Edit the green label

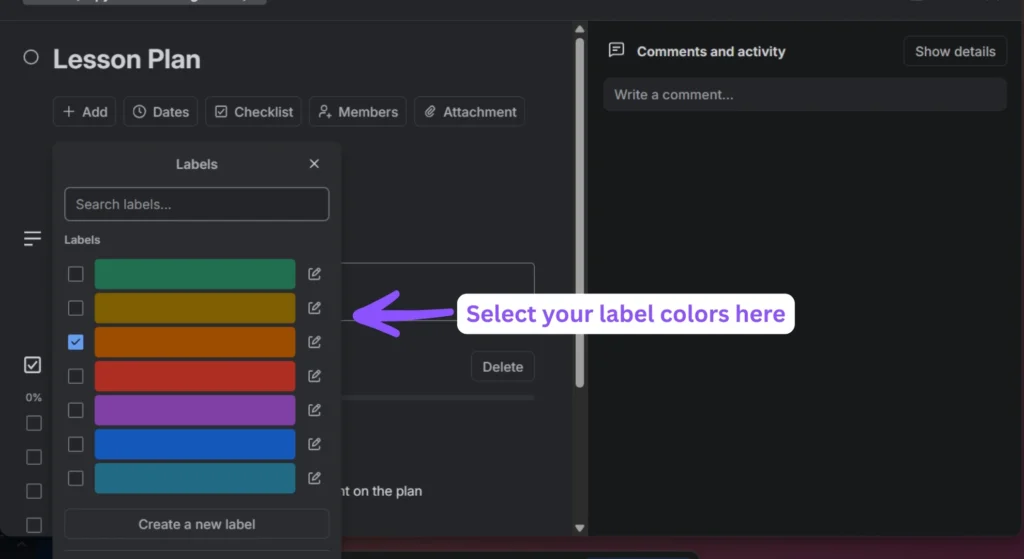[314, 274]
